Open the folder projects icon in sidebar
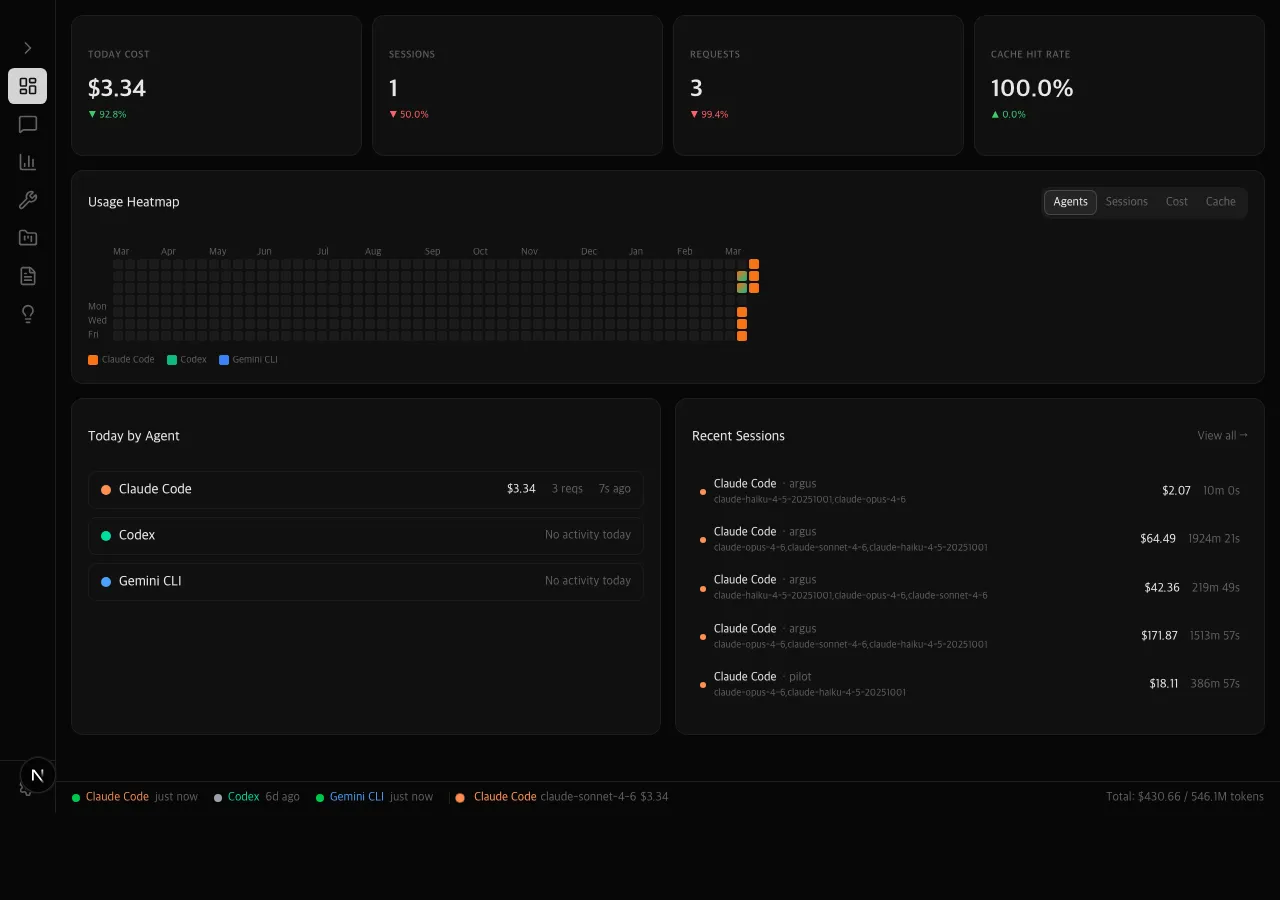This screenshot has height=900, width=1280. click(28, 238)
